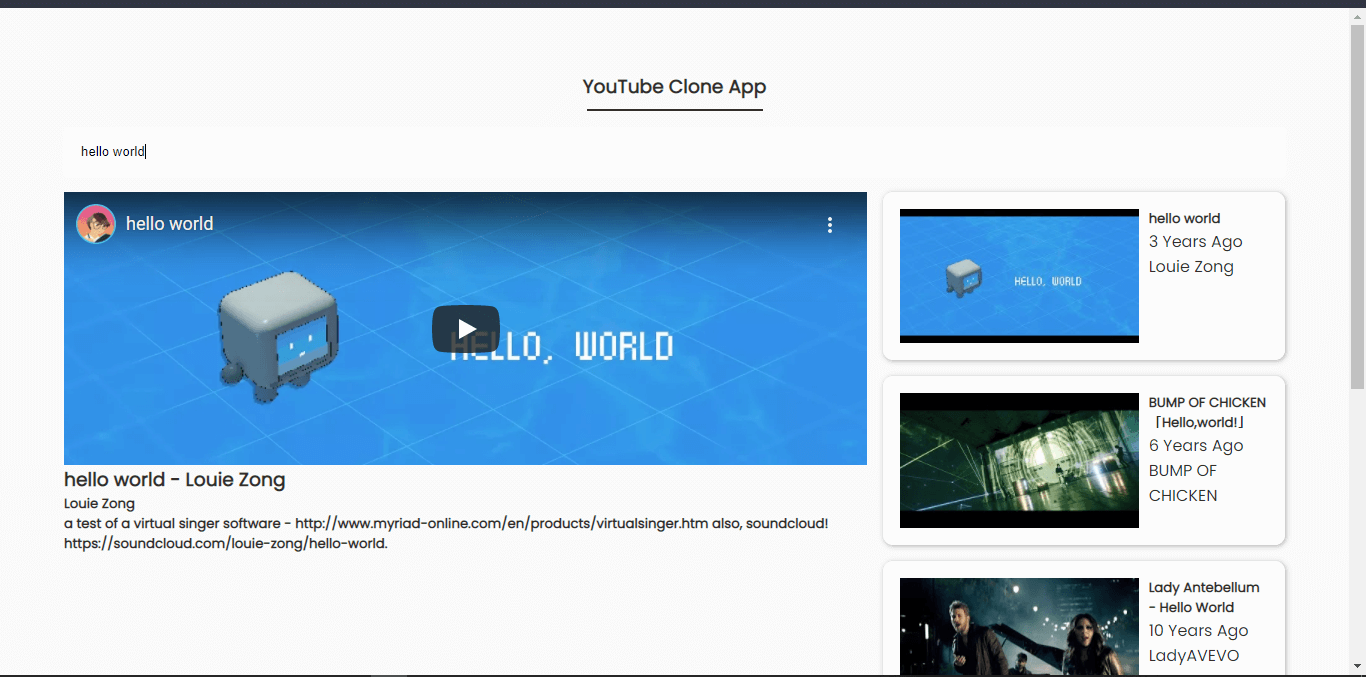Play the hello world video
Screen dimensions: 1366x677
click(466, 328)
